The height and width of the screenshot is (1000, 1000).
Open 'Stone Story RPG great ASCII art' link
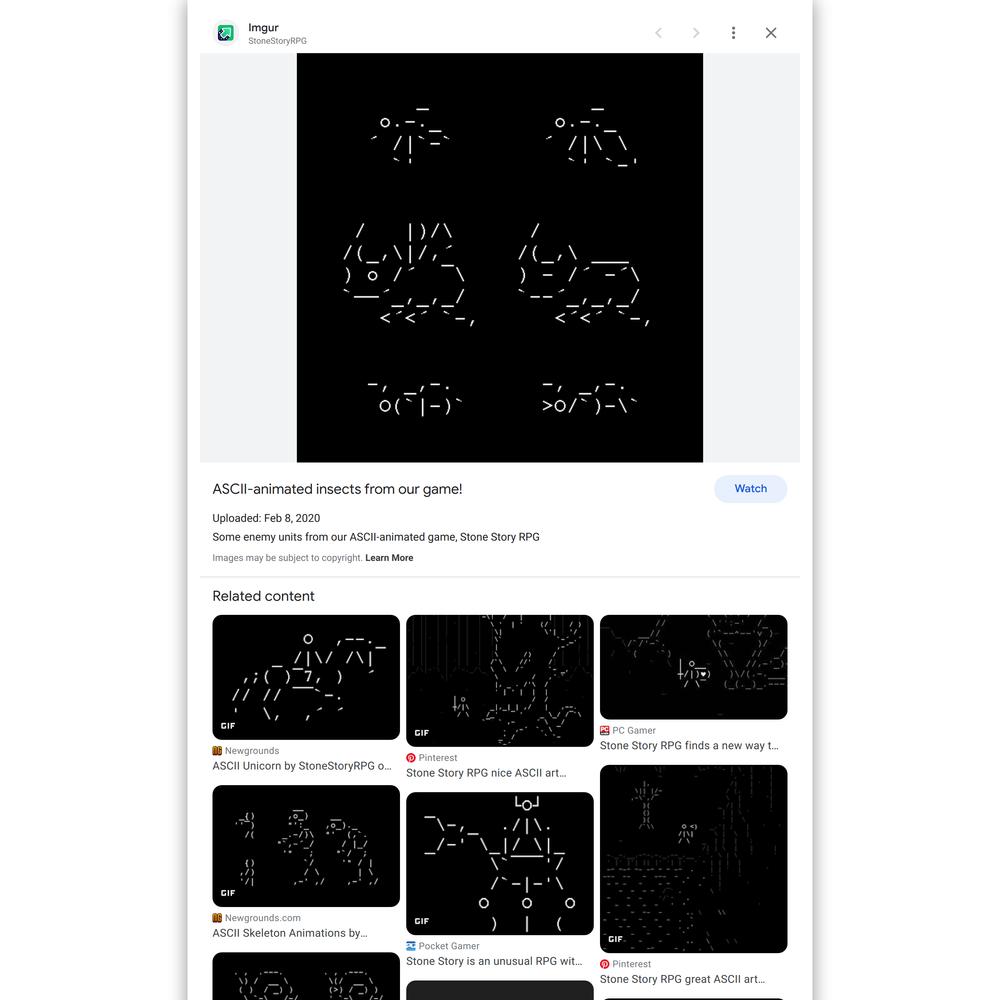coord(682,979)
